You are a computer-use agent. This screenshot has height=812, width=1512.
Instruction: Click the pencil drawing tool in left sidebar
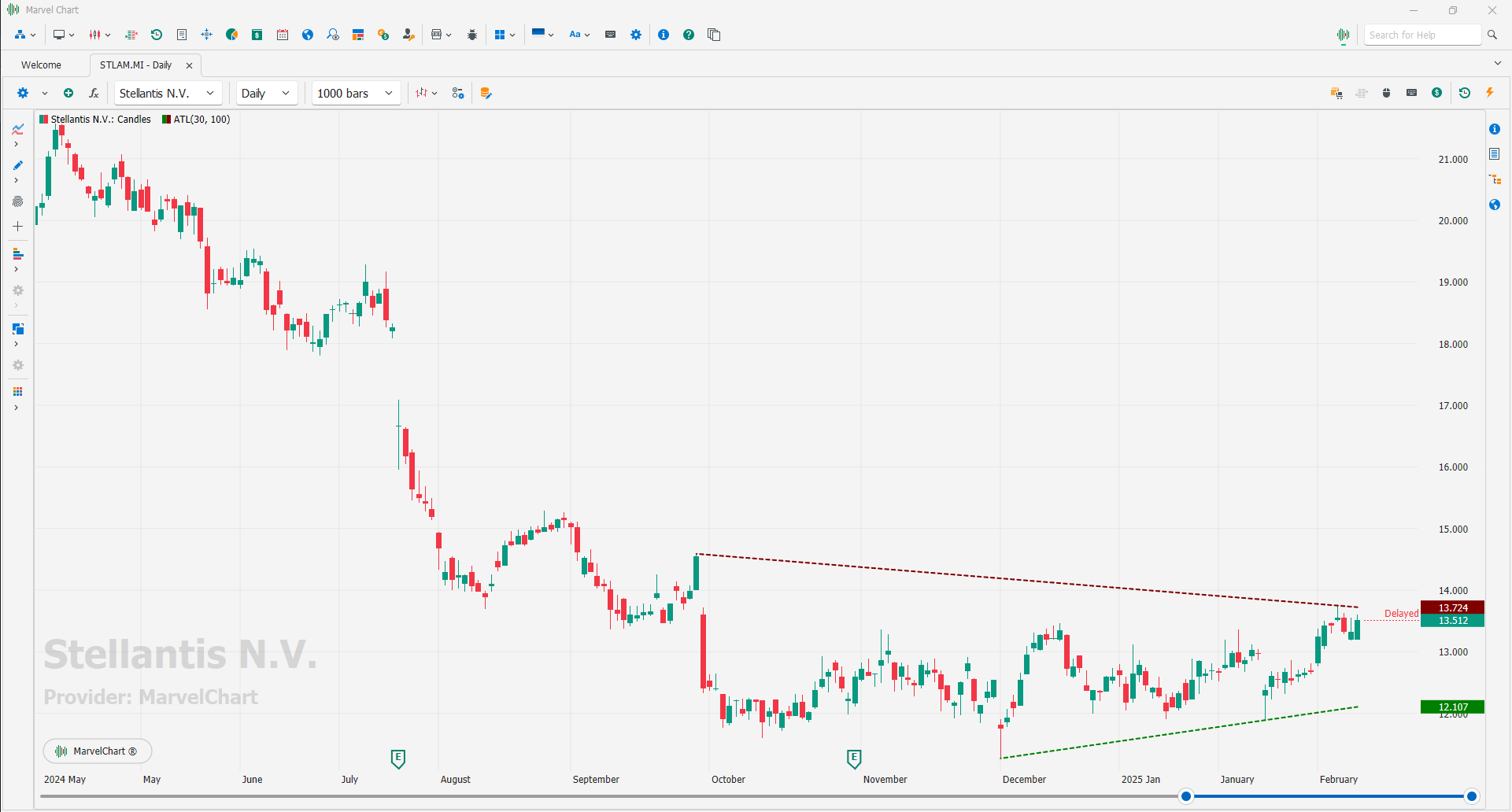point(17,165)
